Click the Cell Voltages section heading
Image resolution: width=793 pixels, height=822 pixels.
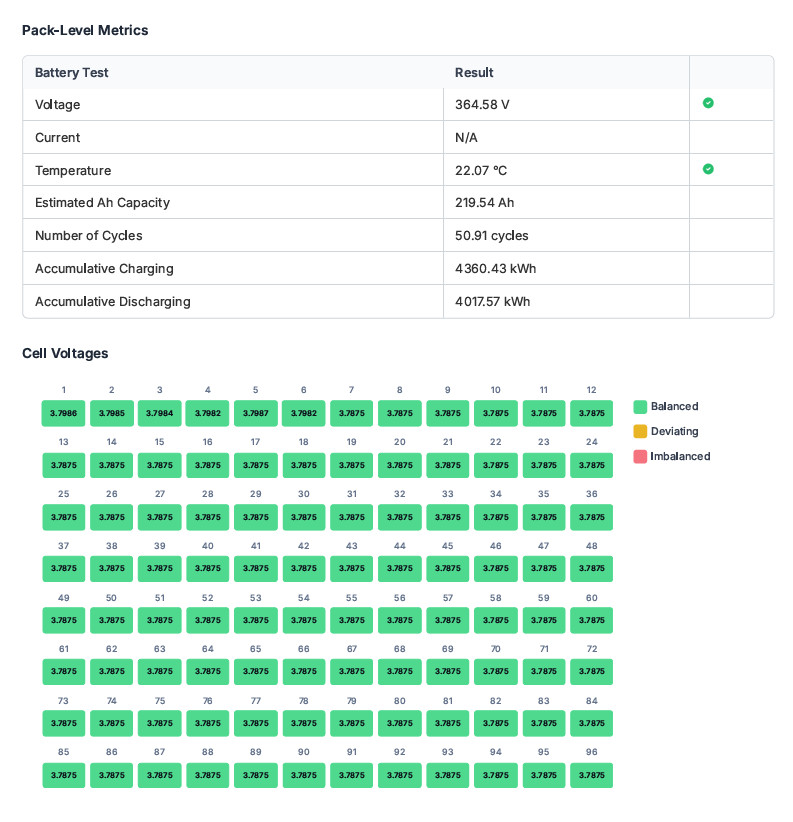65,353
